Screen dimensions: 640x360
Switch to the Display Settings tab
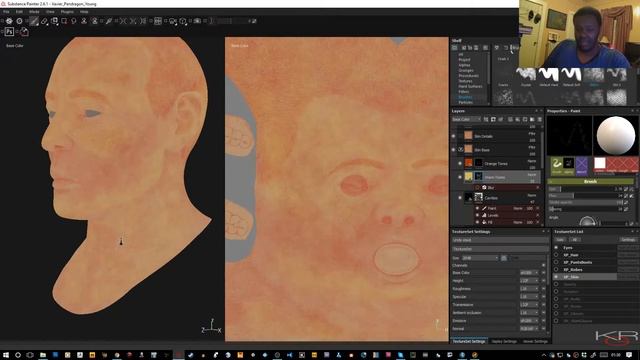point(504,341)
